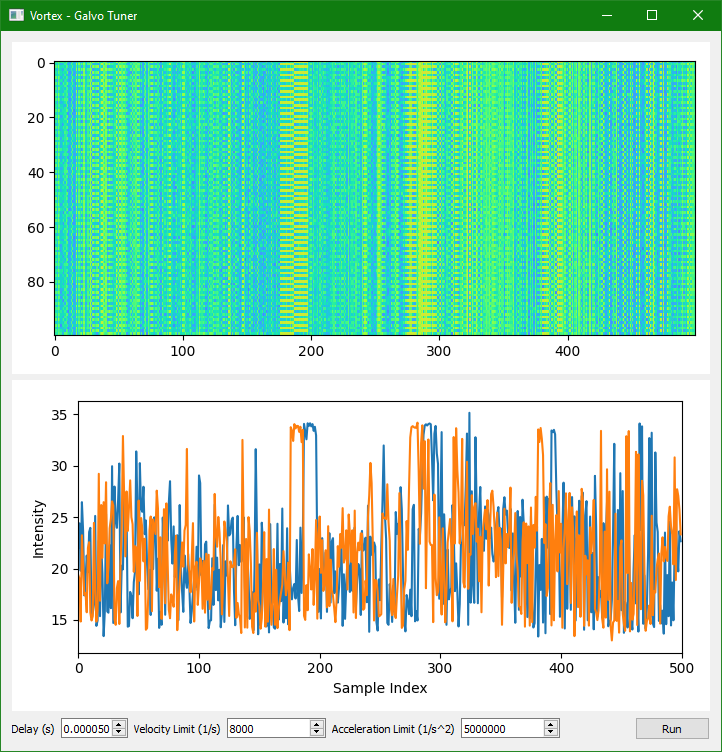The height and width of the screenshot is (752, 722).
Task: Step down the Acceleration Limit value
Action: pos(551,733)
